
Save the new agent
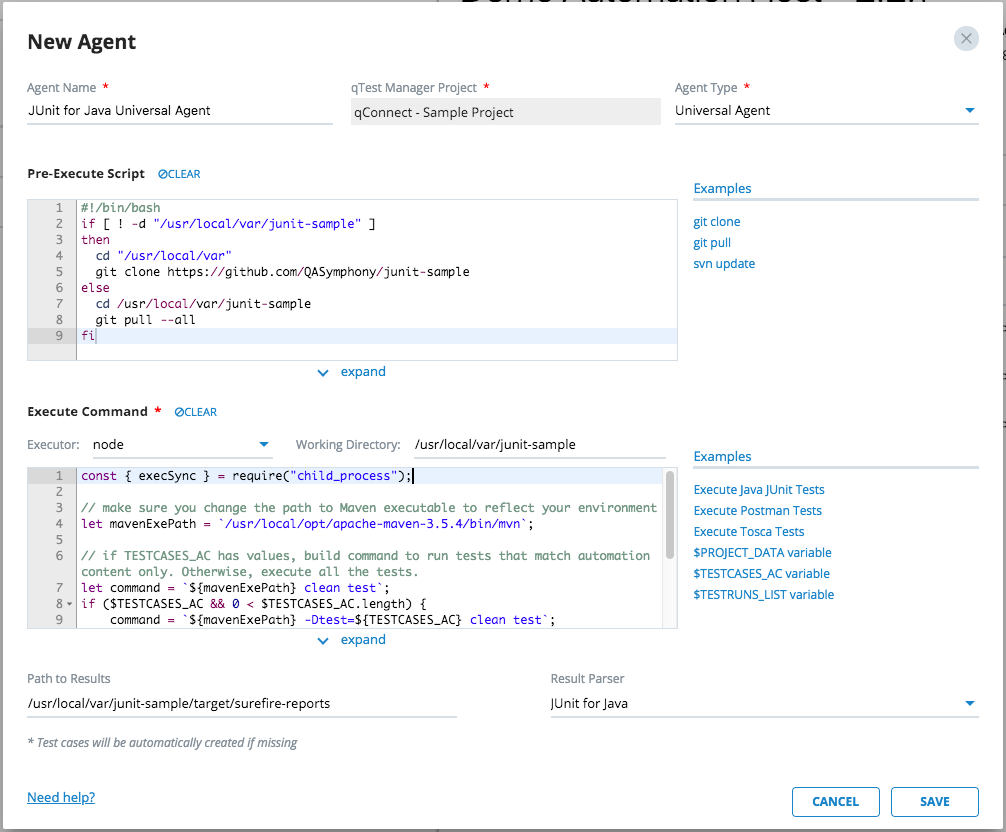point(935,802)
